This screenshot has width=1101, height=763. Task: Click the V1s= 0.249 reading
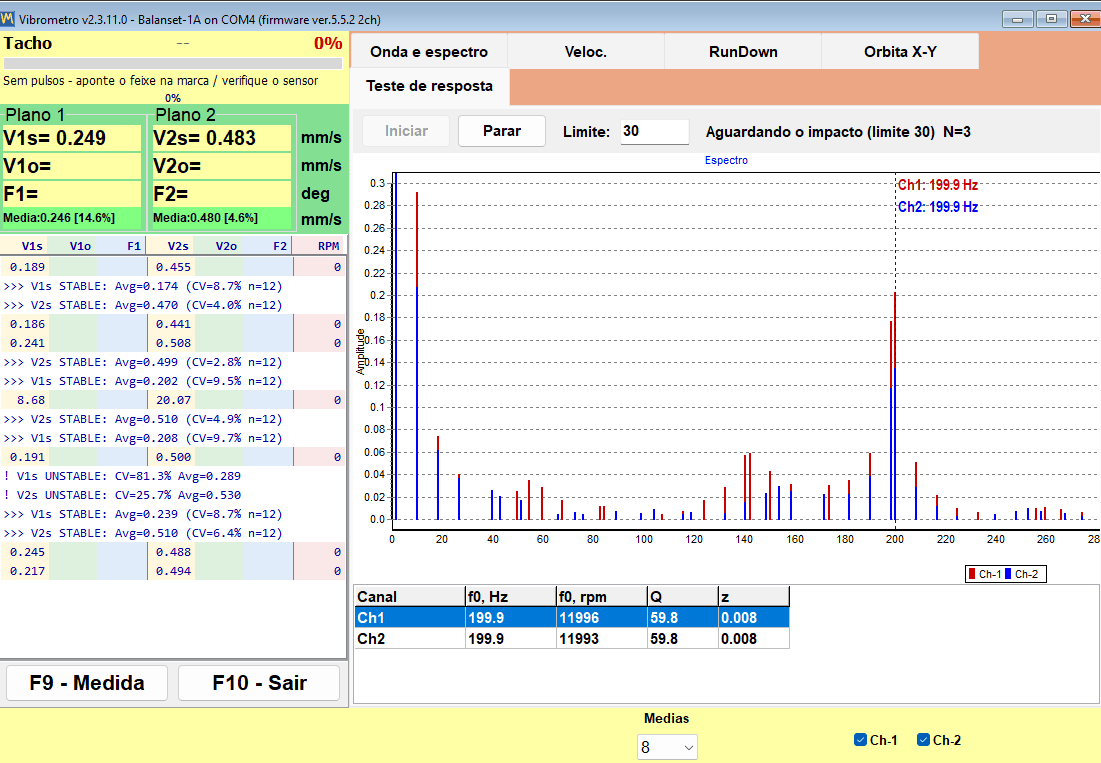tap(72, 138)
